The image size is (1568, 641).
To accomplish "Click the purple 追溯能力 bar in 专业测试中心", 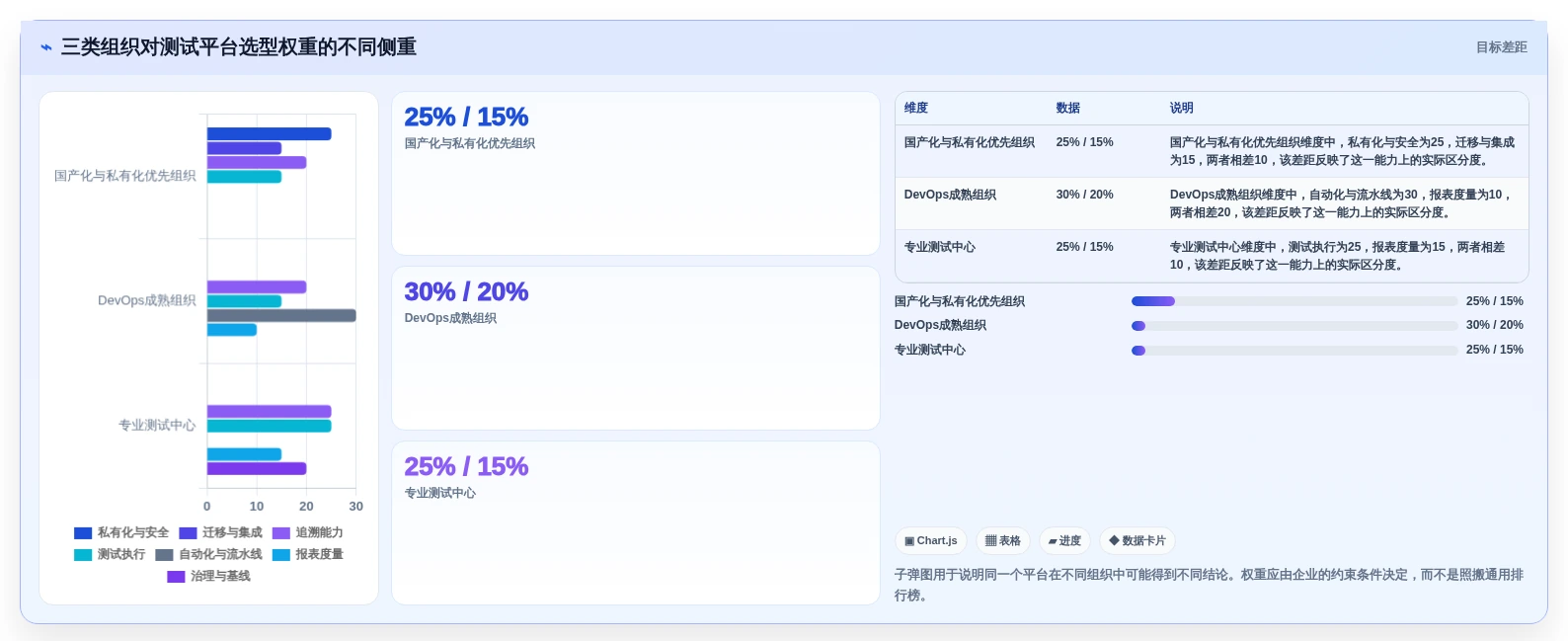I will [x=269, y=412].
